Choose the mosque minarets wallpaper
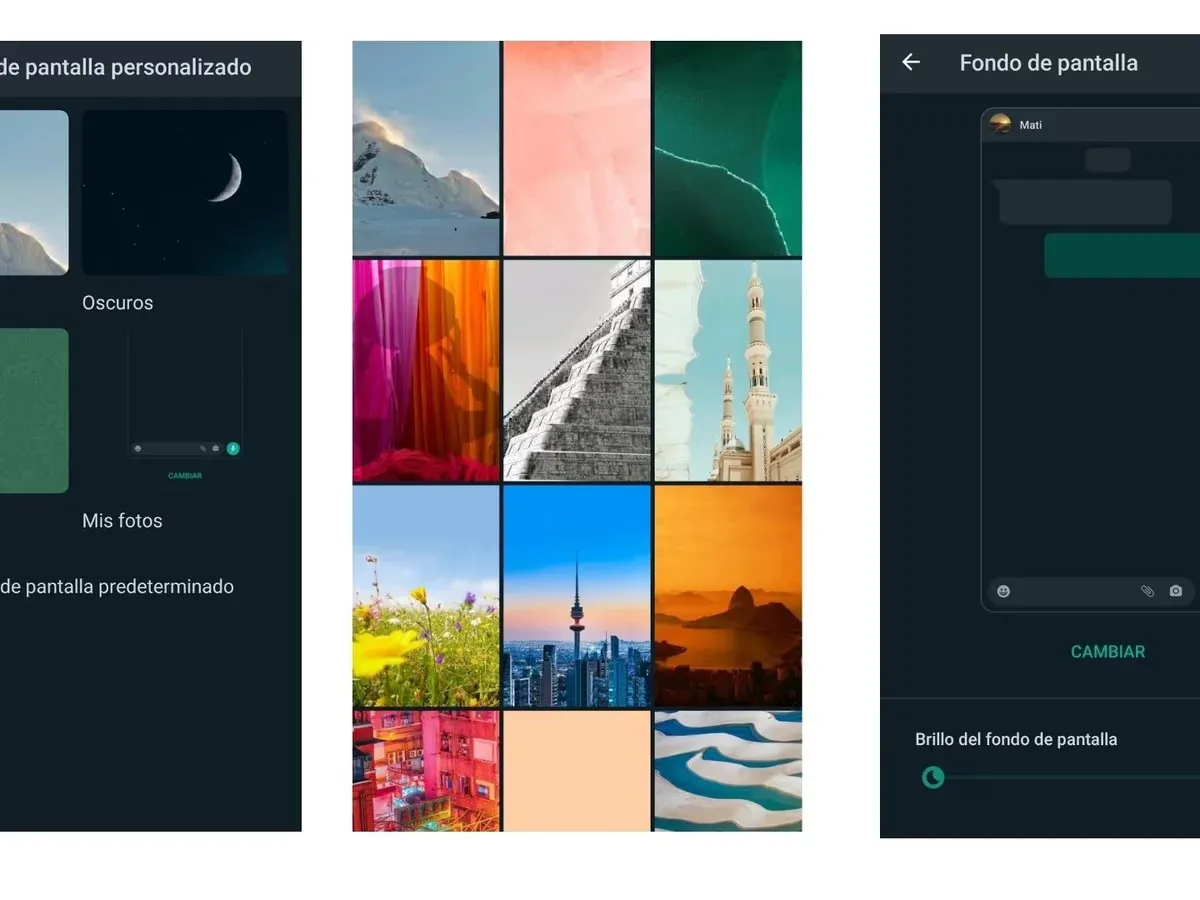This screenshot has width=1200, height=900. point(727,371)
